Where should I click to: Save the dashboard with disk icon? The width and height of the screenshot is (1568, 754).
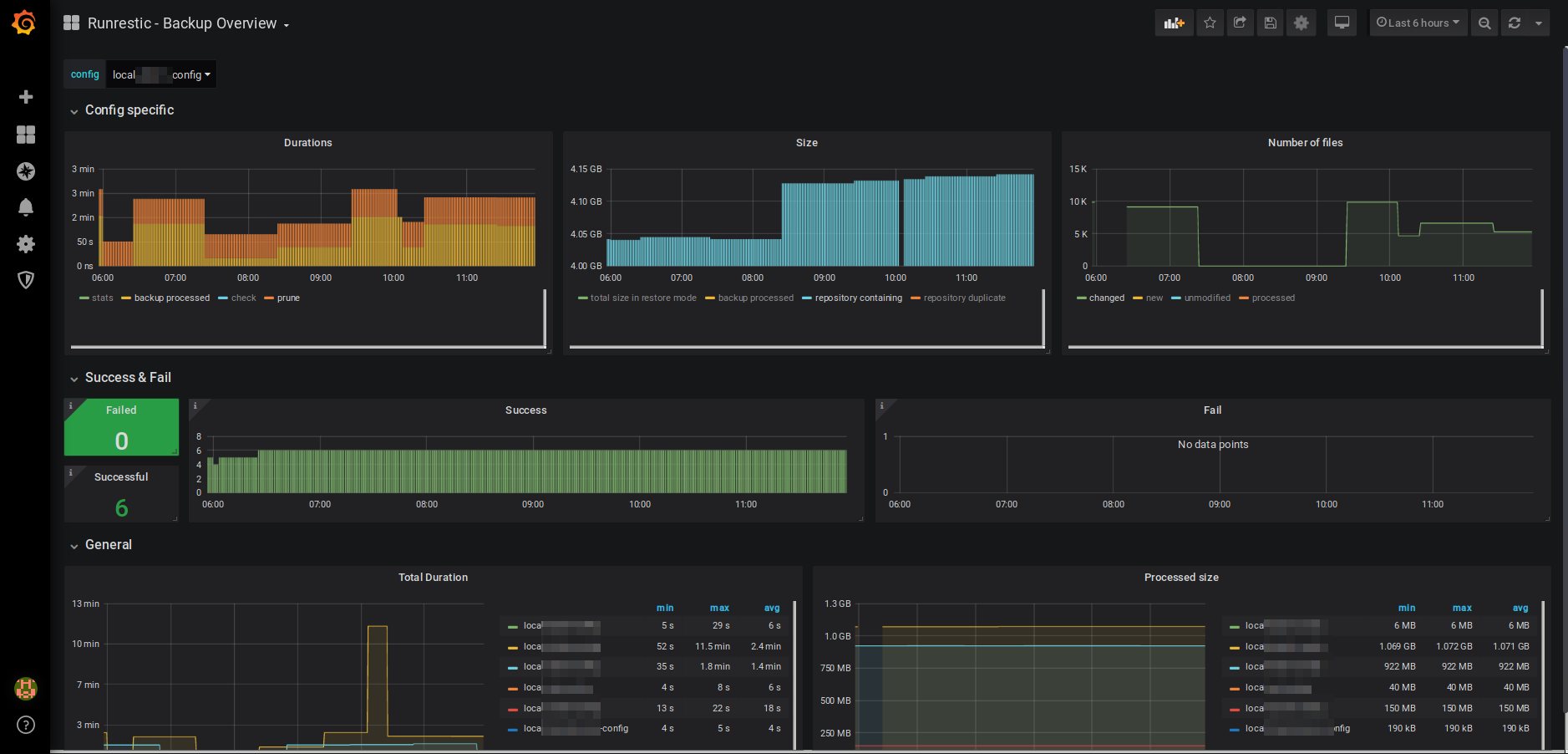pyautogui.click(x=1270, y=23)
